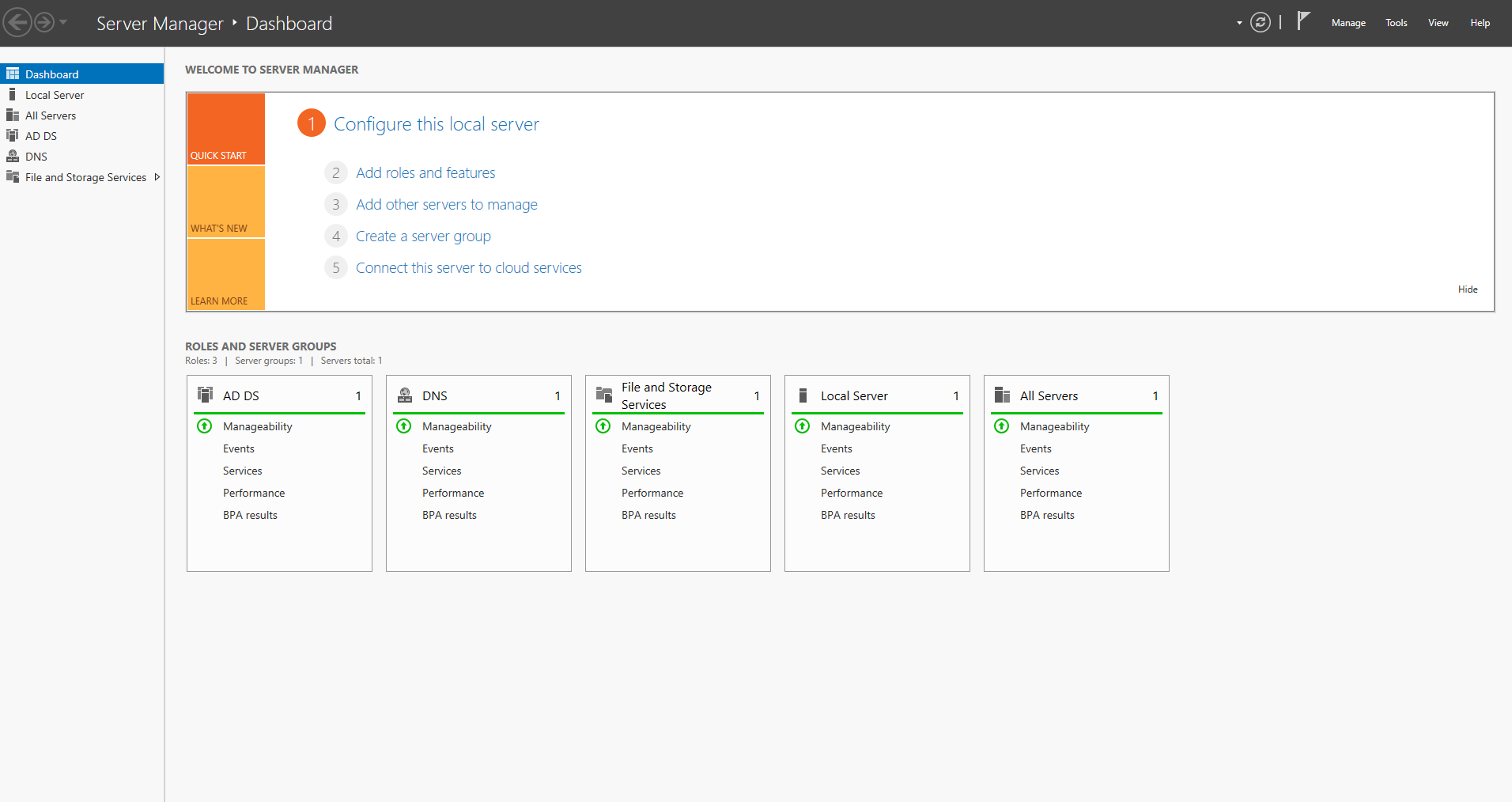Open Events in All Servers tile

coord(1036,448)
